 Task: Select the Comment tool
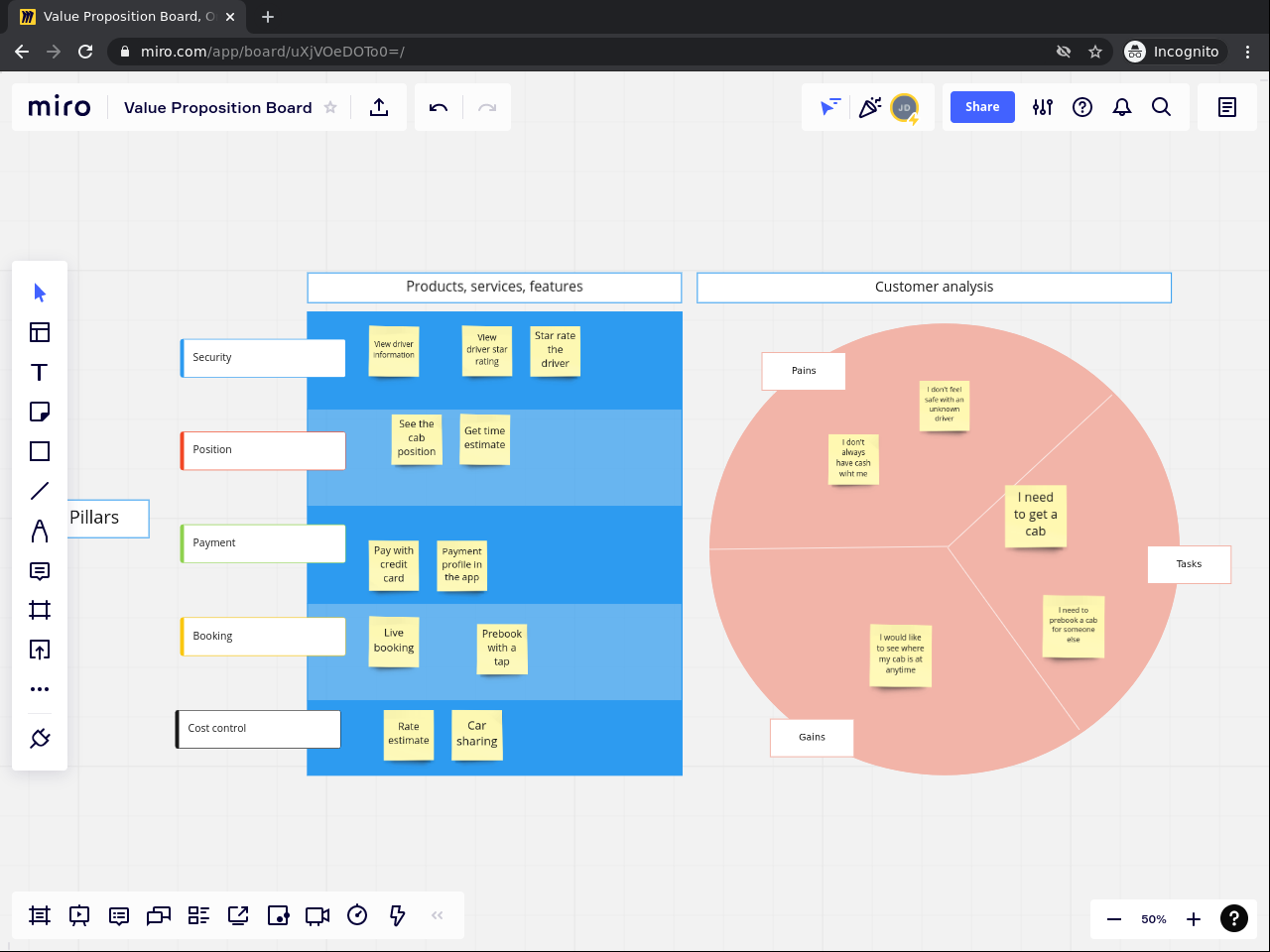coord(40,570)
